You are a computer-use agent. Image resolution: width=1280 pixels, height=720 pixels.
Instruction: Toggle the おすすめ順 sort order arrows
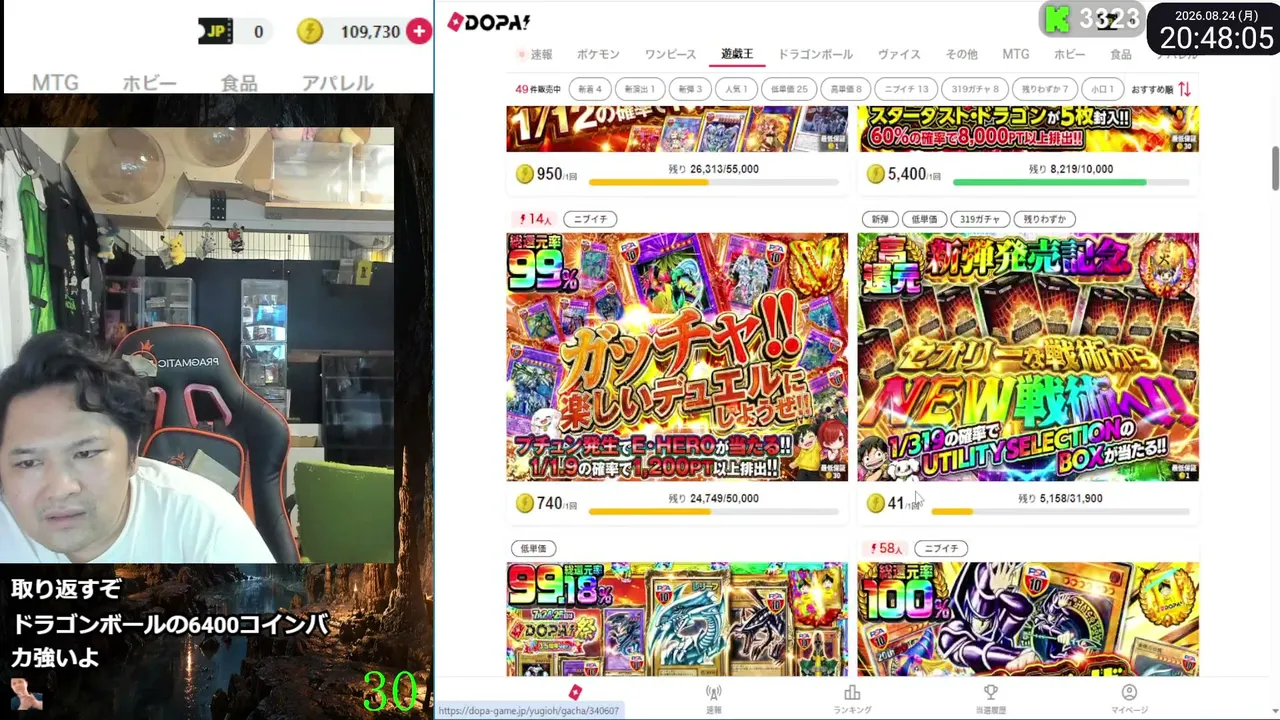click(x=1185, y=89)
